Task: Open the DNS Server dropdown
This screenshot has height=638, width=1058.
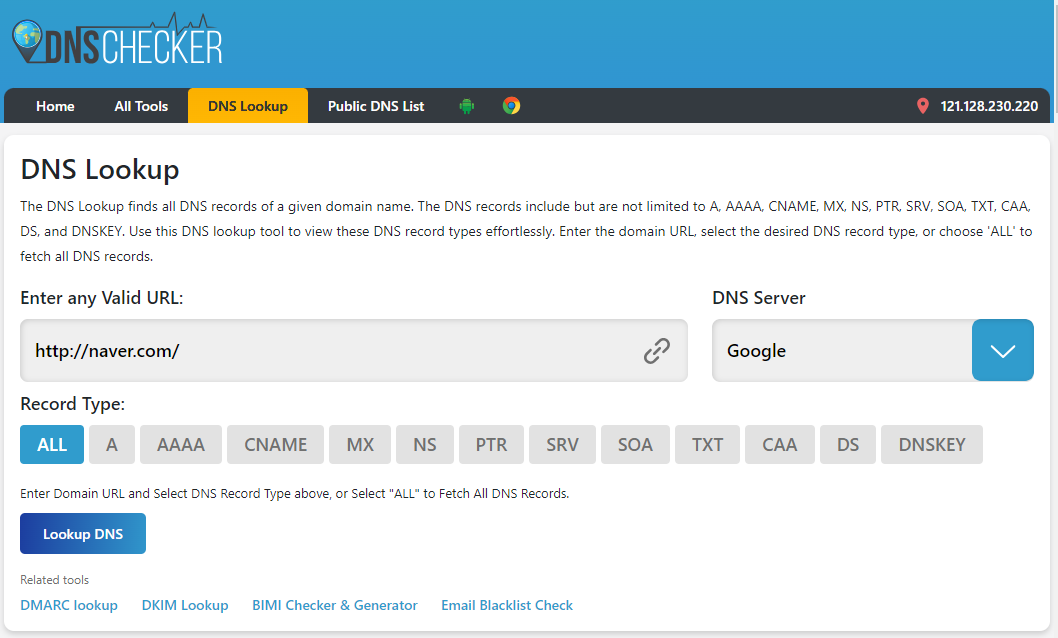Action: click(x=1002, y=350)
